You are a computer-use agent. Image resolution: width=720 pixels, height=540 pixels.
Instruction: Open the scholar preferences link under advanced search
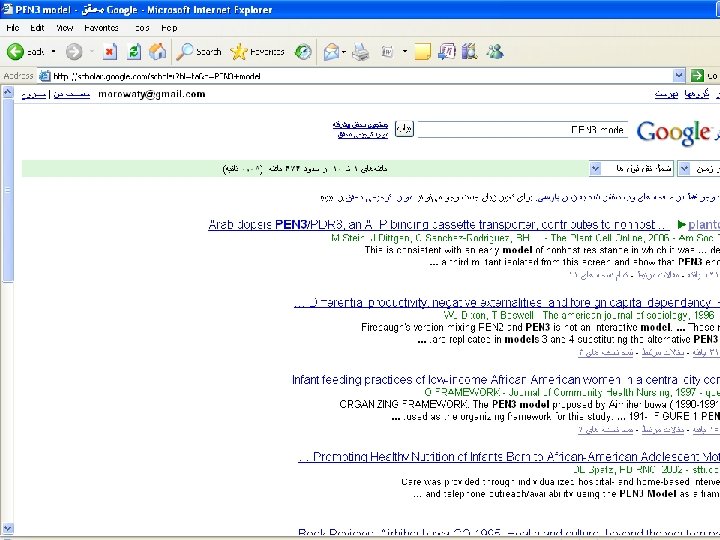(363, 135)
